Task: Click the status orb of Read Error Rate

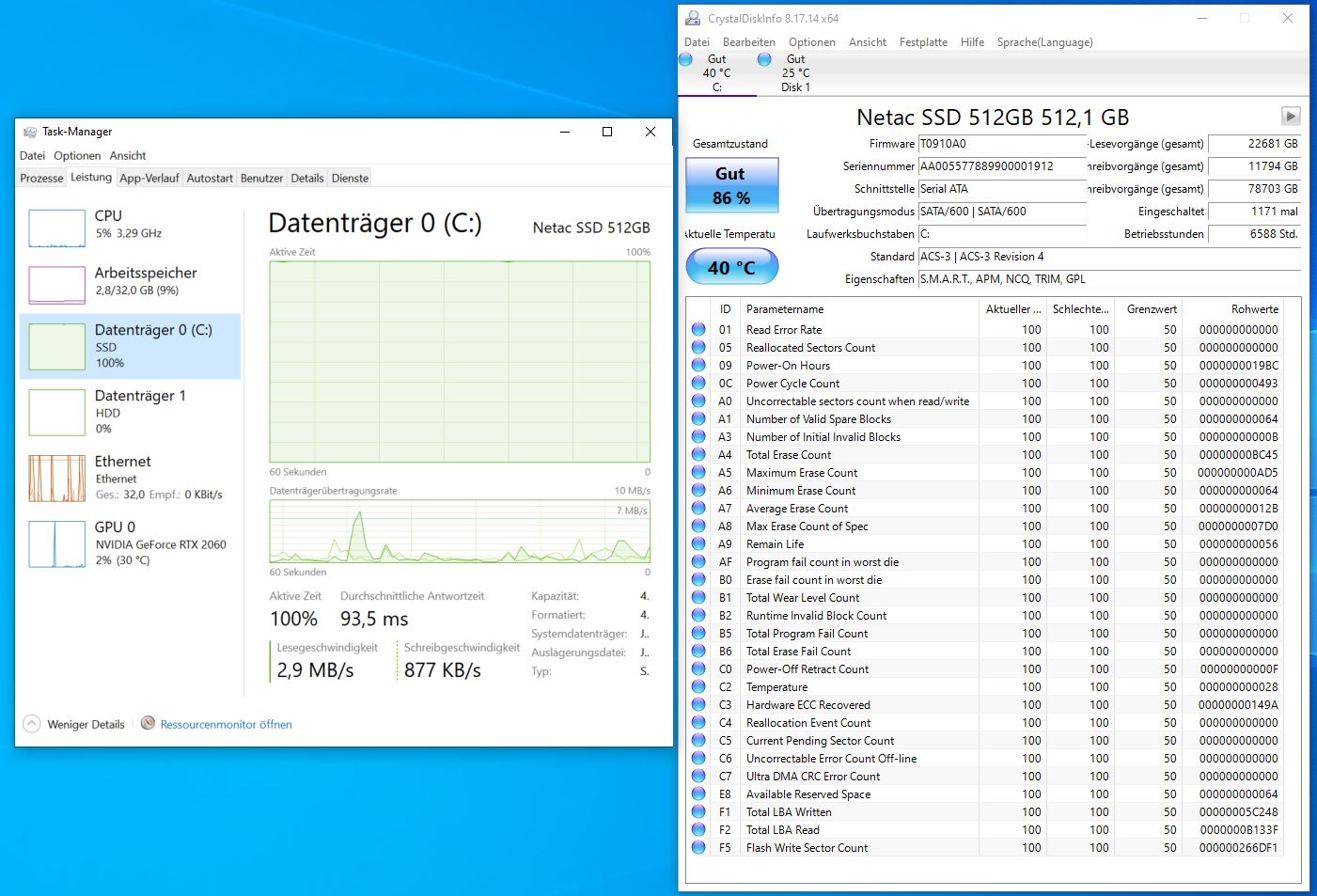Action: pos(698,329)
